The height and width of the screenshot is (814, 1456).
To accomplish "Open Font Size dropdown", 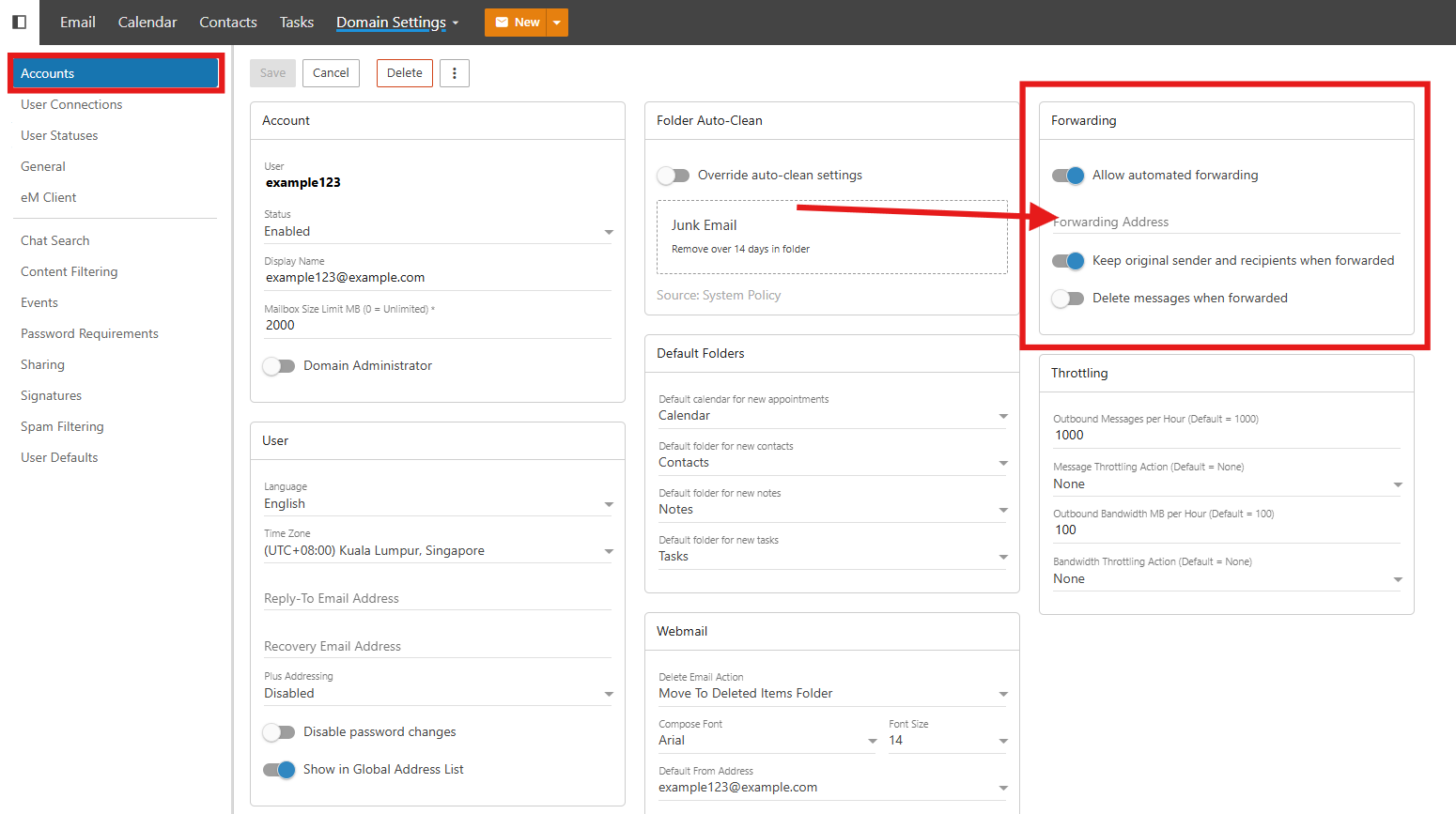I will [x=947, y=741].
